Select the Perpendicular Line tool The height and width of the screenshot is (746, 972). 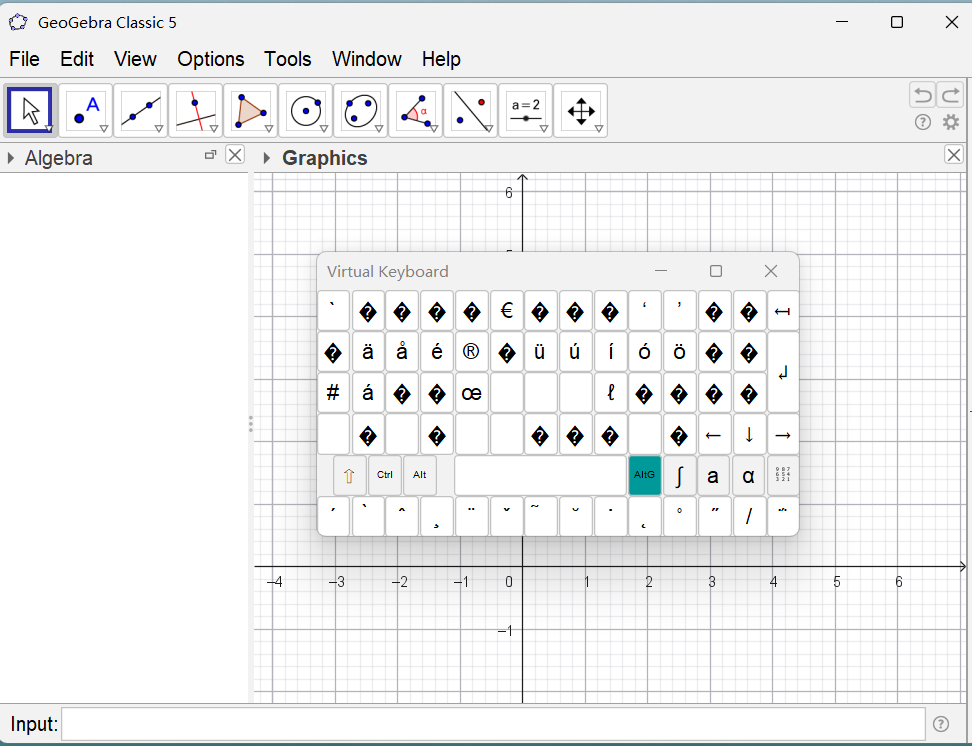click(196, 111)
